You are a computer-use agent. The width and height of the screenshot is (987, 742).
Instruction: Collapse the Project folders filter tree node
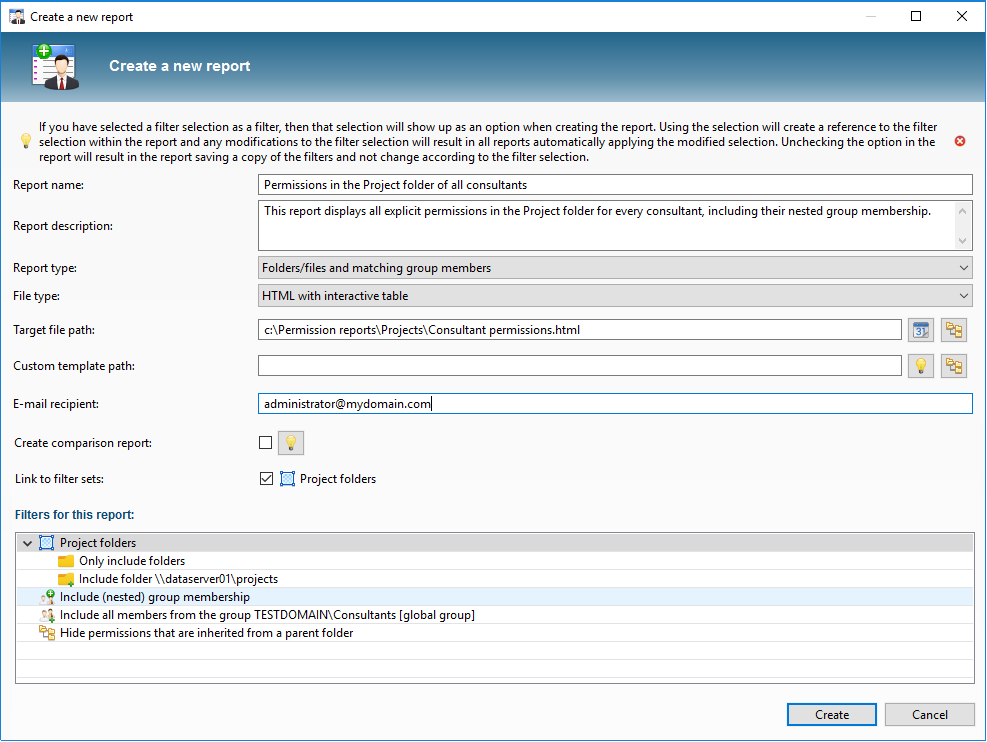27,543
